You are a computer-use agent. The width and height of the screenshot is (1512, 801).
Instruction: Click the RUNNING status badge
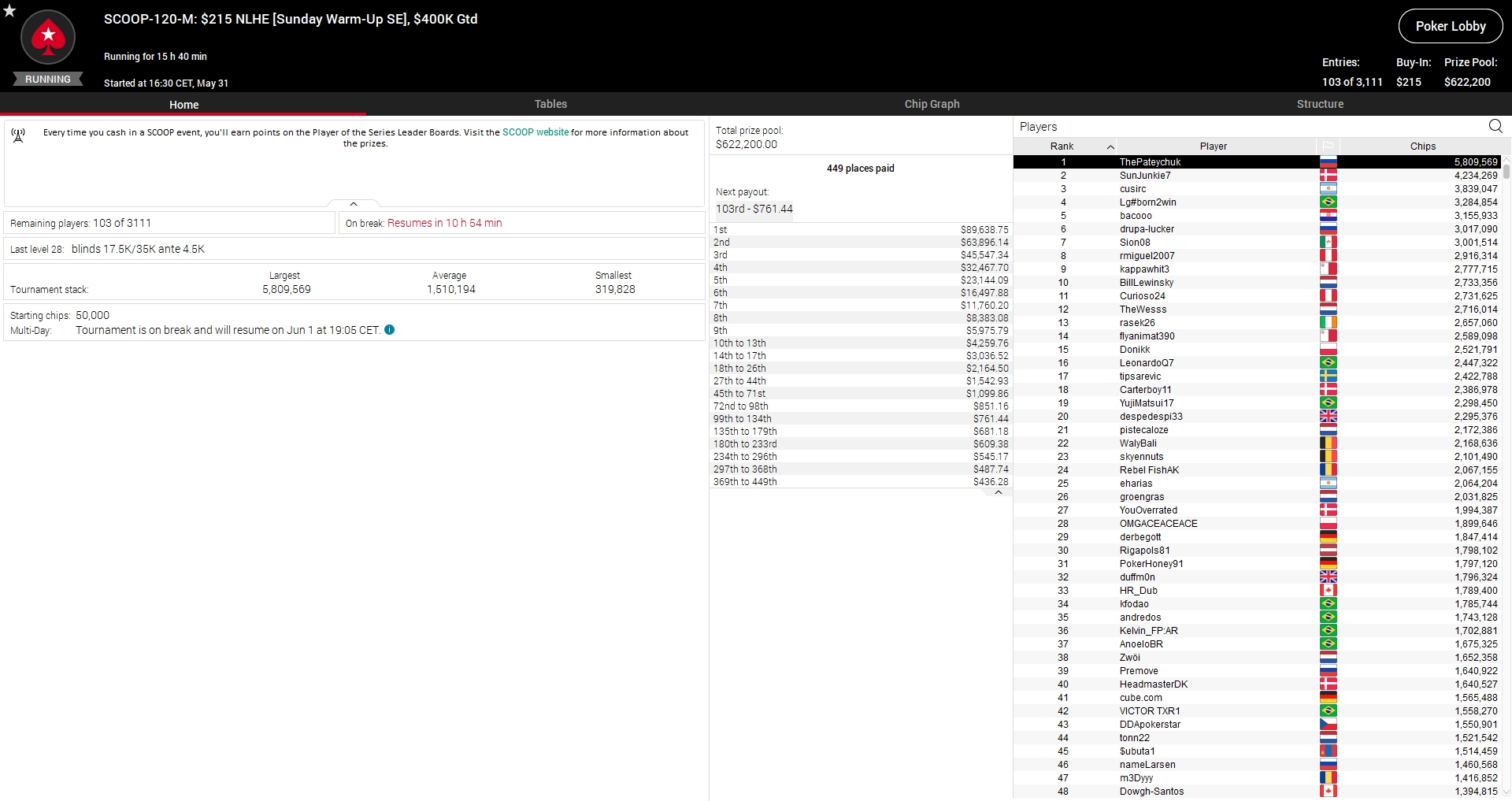(48, 80)
